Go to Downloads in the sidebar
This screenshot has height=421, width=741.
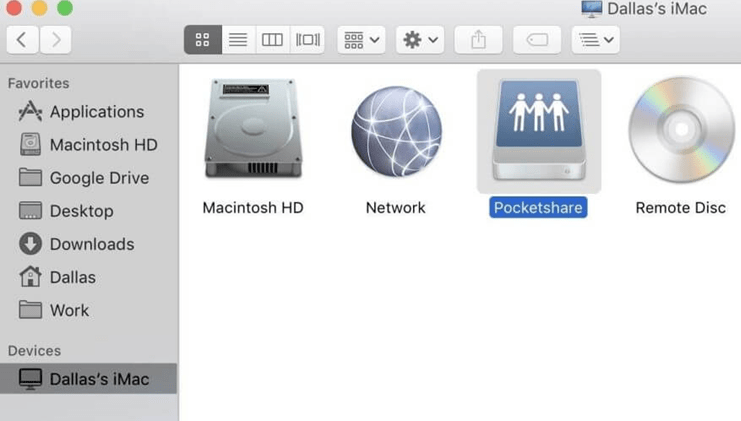point(91,244)
